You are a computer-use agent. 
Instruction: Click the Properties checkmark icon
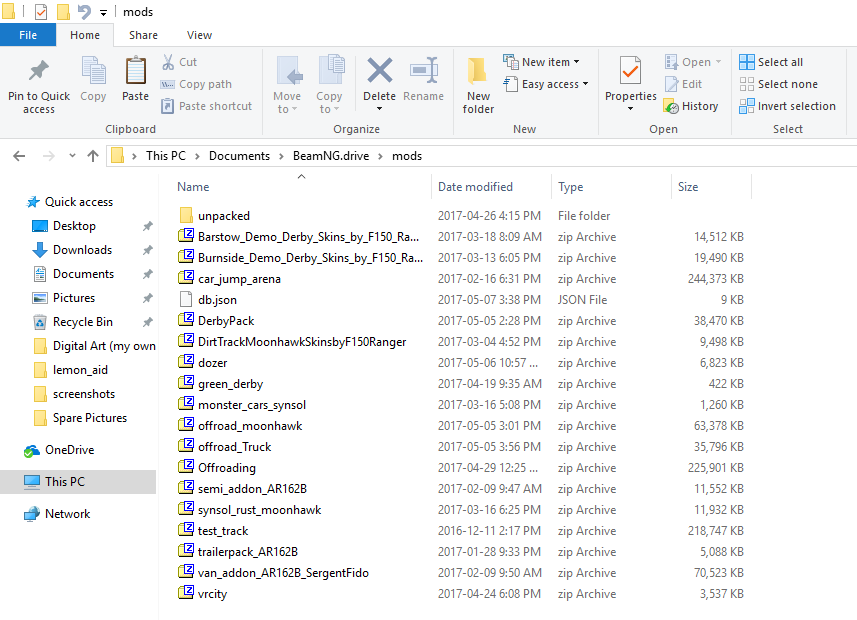pyautogui.click(x=630, y=70)
